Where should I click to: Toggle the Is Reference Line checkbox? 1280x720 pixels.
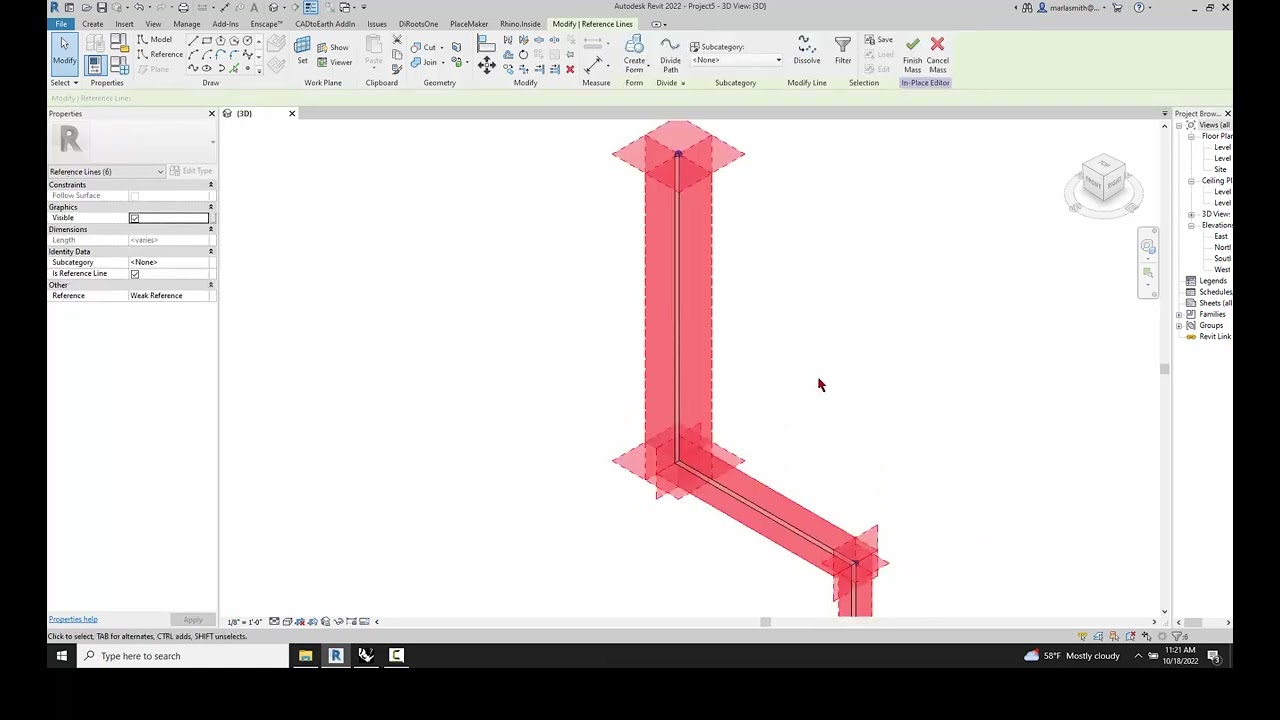134,274
